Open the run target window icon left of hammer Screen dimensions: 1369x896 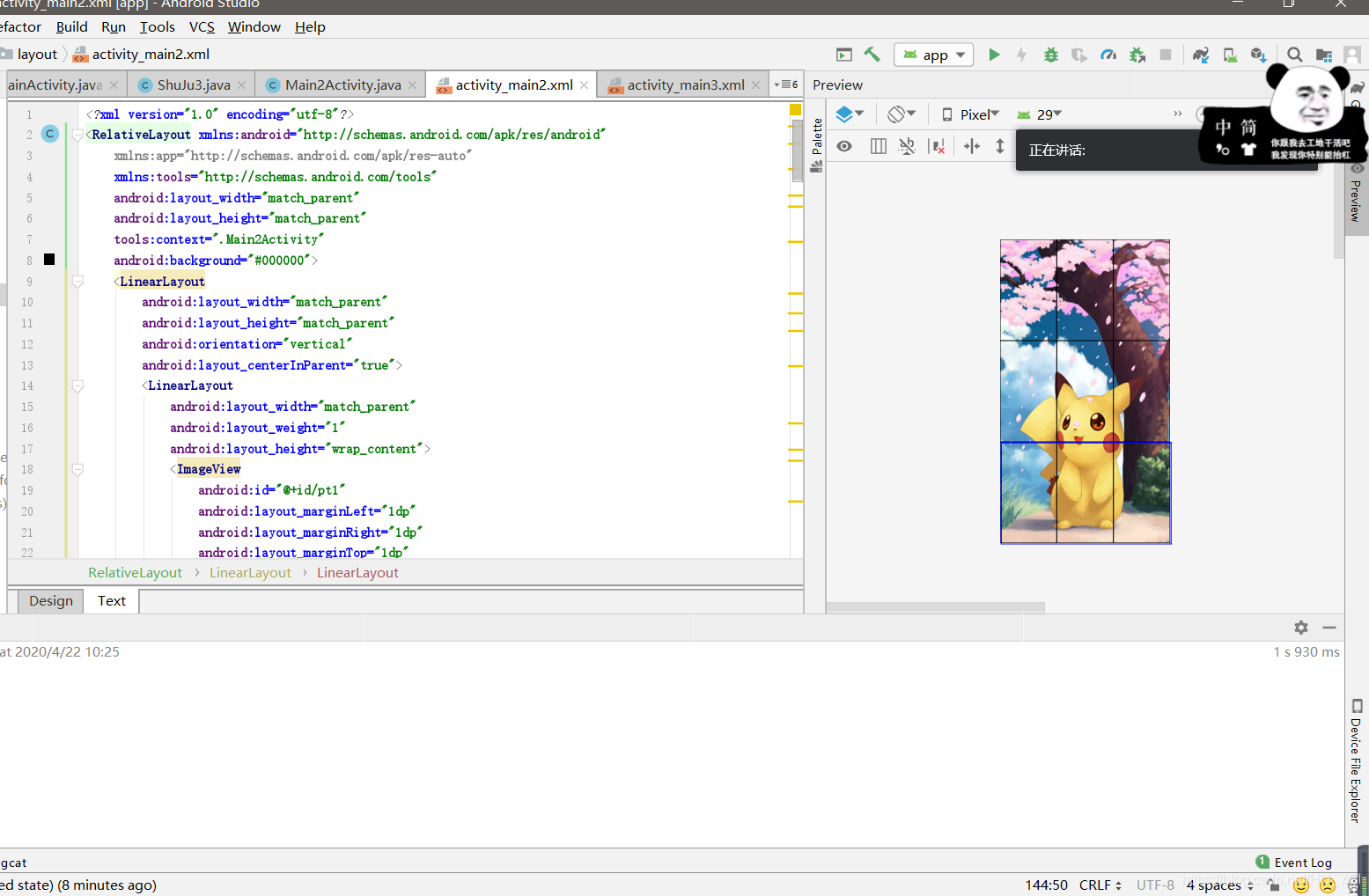point(843,55)
